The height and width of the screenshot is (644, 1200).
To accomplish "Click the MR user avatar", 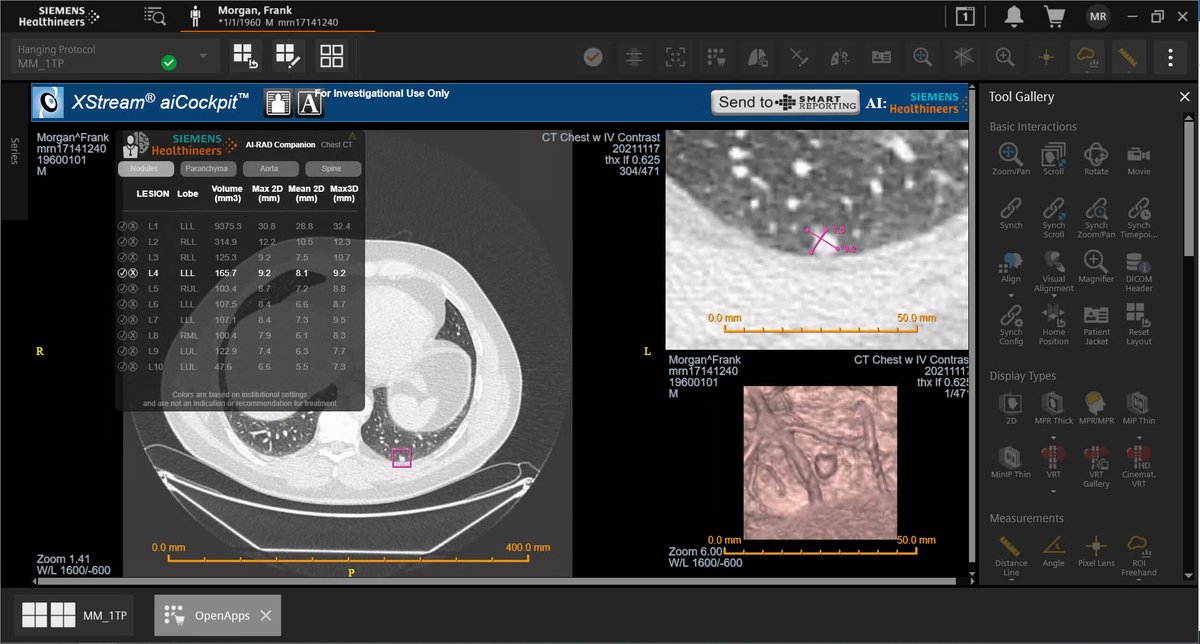I will pos(1097,16).
